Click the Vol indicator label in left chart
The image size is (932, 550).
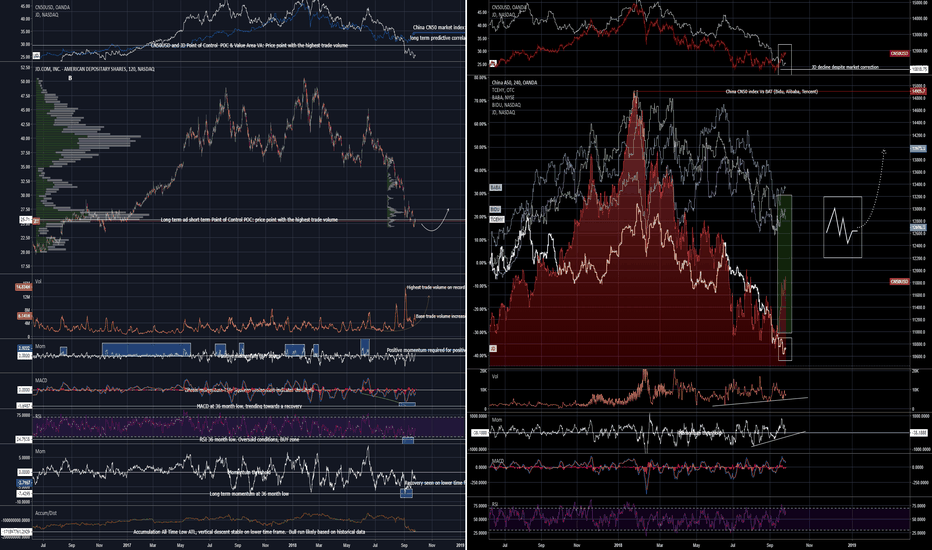pyautogui.click(x=38, y=281)
